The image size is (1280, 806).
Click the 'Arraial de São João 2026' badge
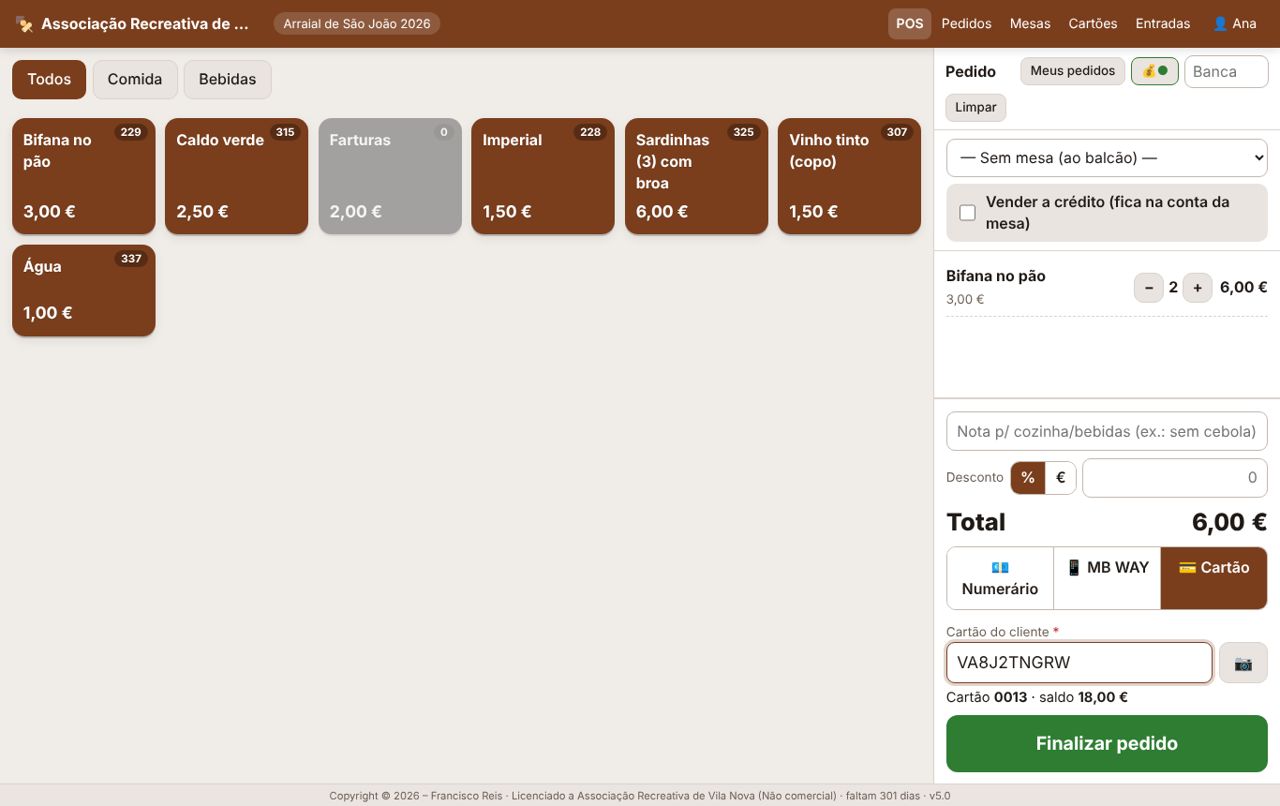pos(357,24)
